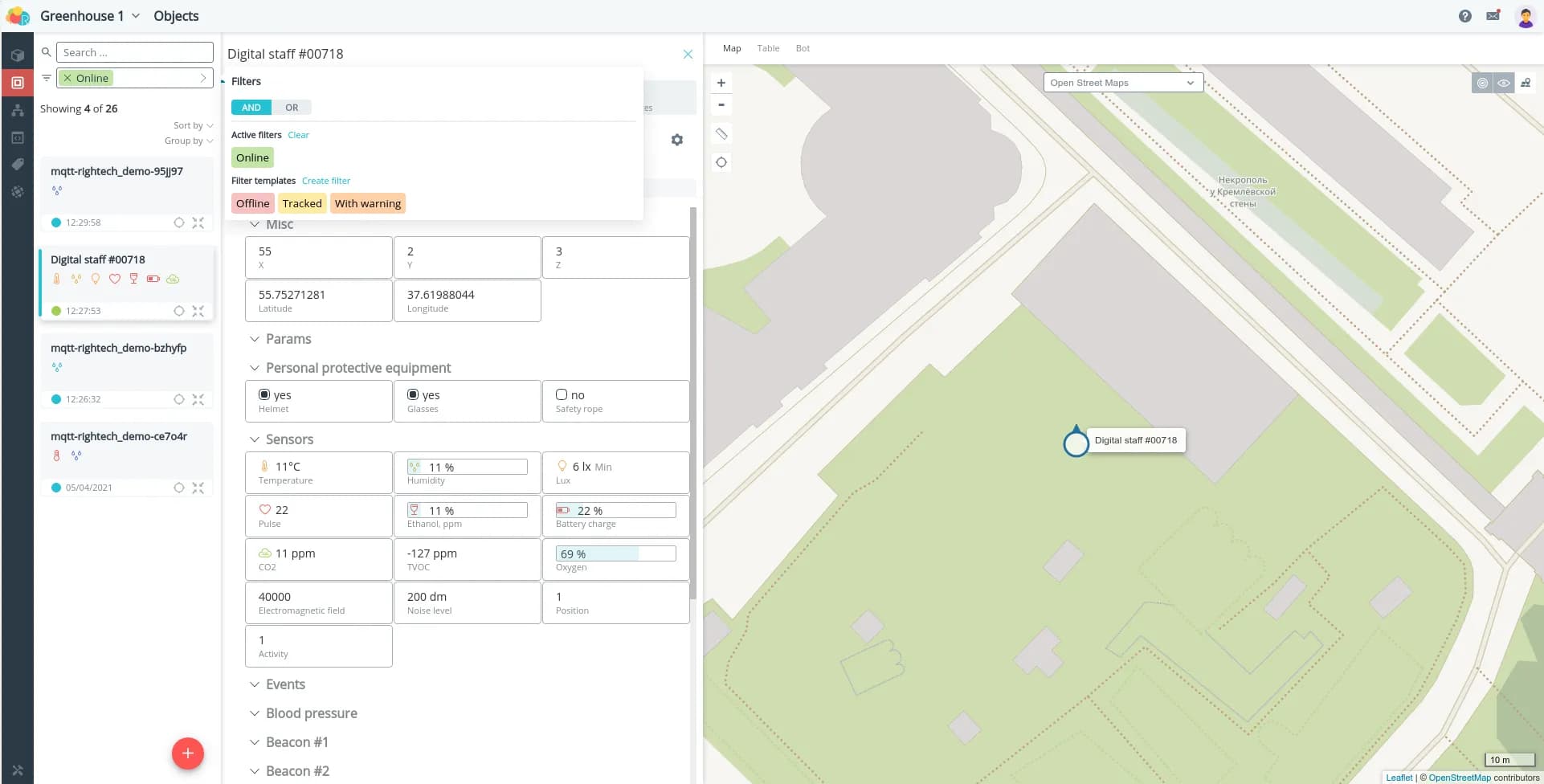Toggle the Helmet checkbox
The width and height of the screenshot is (1544, 784).
(264, 394)
